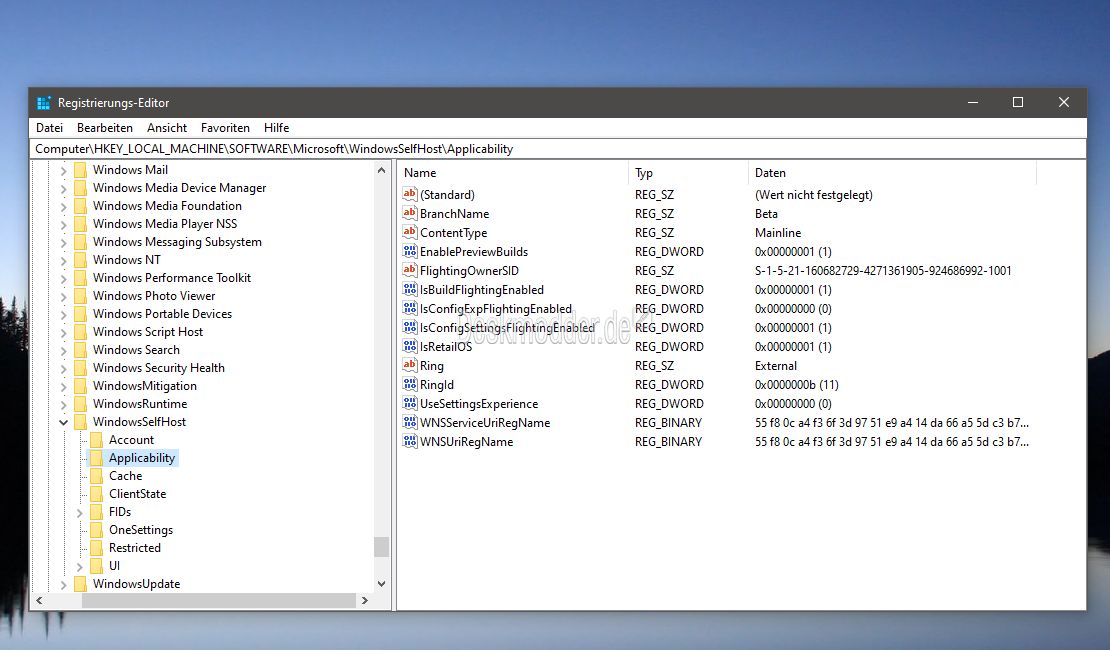Click the Cache folder icon

pos(96,476)
